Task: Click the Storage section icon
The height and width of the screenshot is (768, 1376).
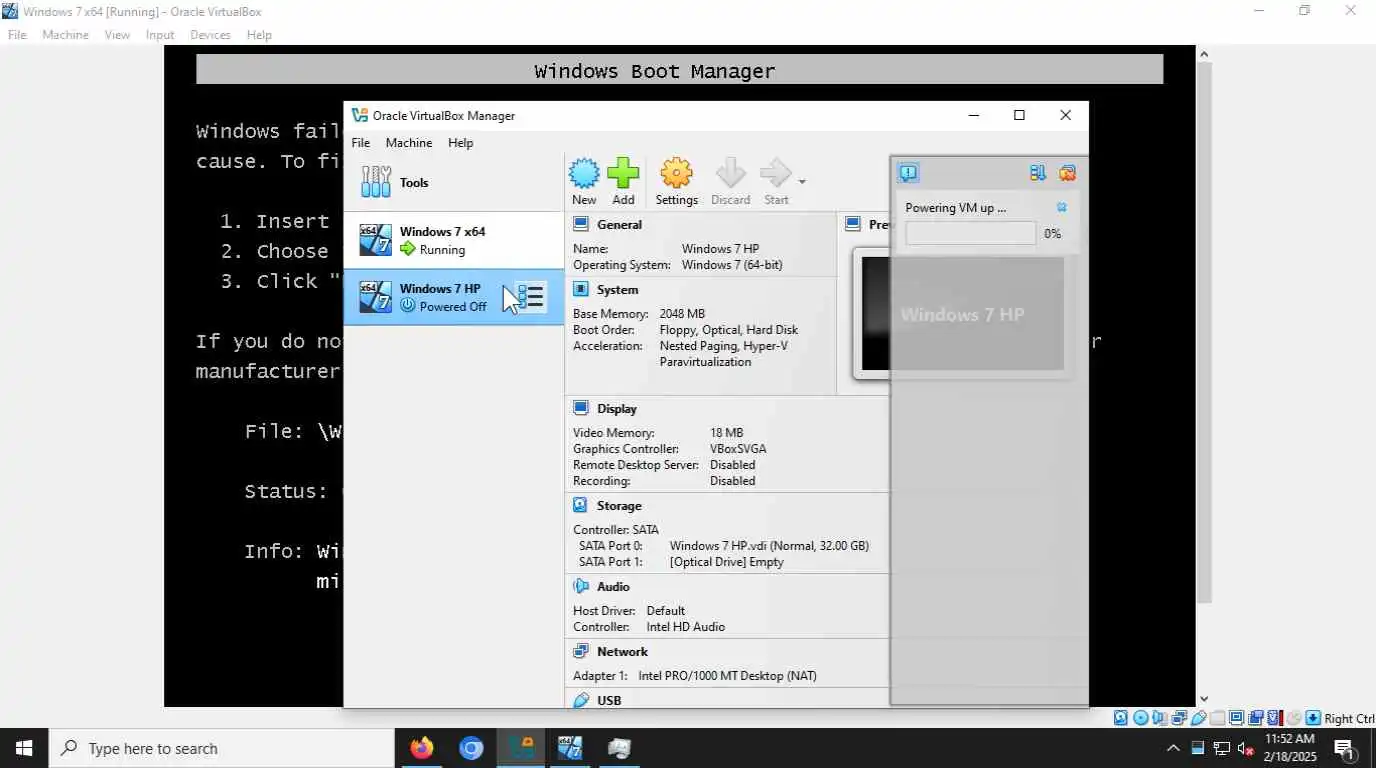Action: click(581, 506)
